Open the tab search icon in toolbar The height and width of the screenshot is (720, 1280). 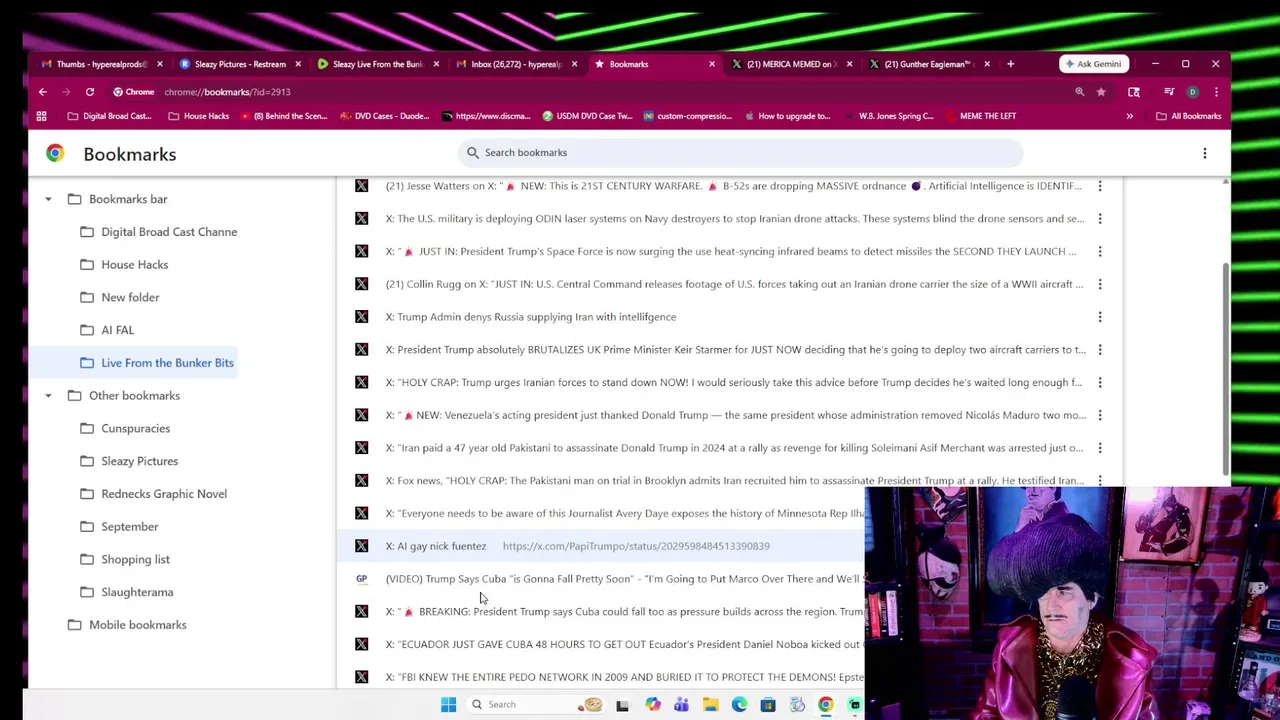tap(1134, 92)
